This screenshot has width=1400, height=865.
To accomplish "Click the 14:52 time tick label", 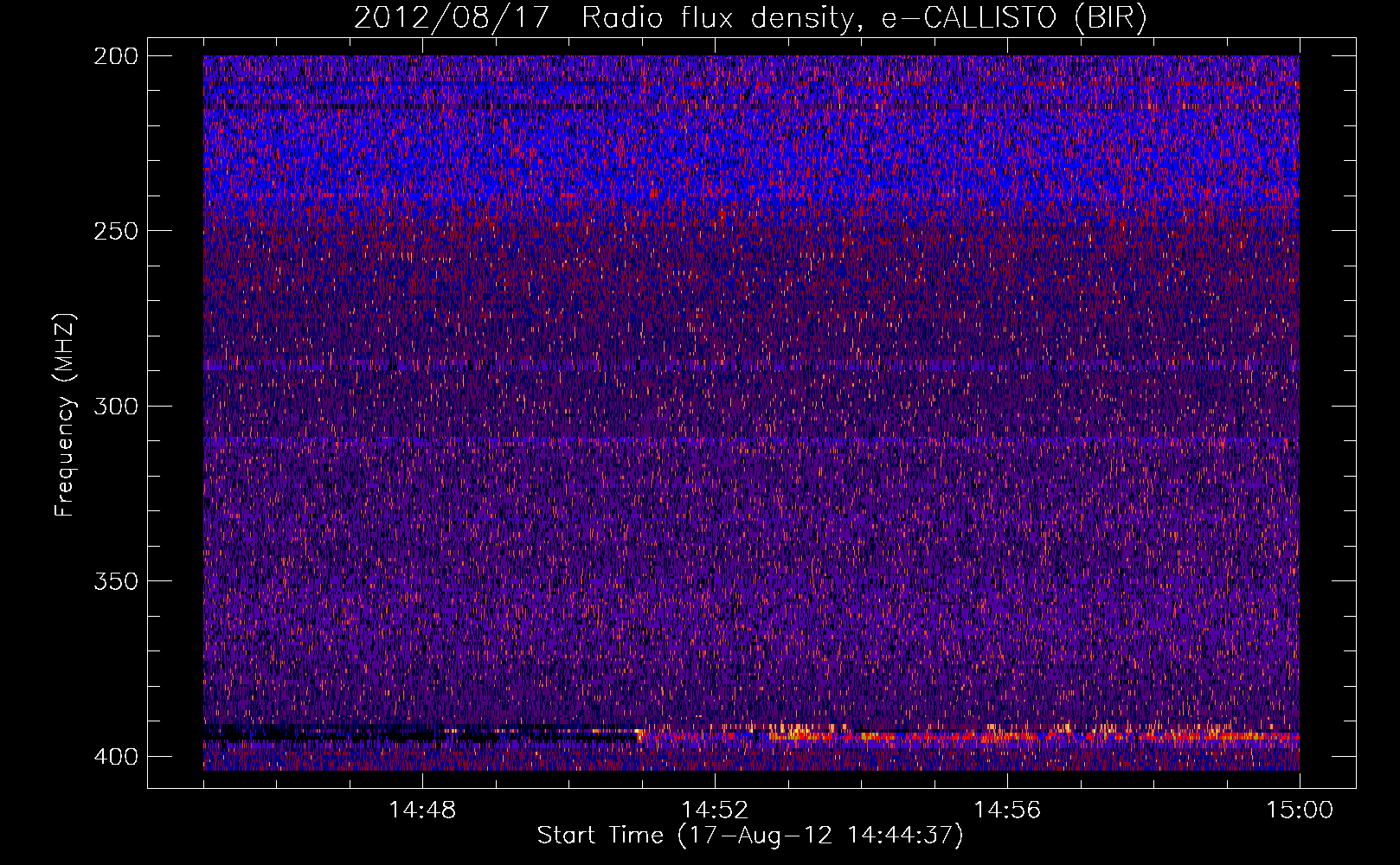I will (715, 810).
